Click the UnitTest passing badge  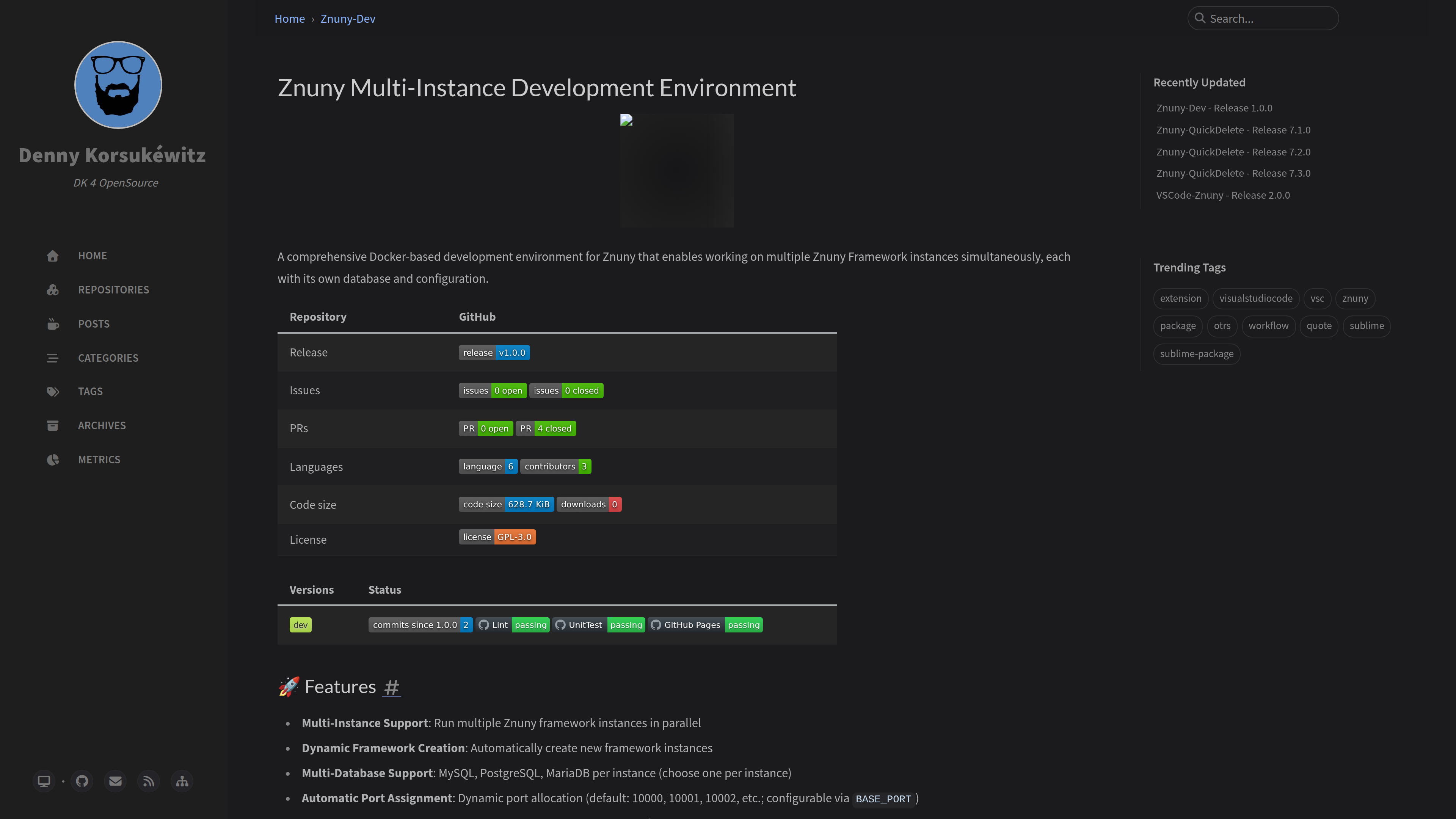pos(599,624)
